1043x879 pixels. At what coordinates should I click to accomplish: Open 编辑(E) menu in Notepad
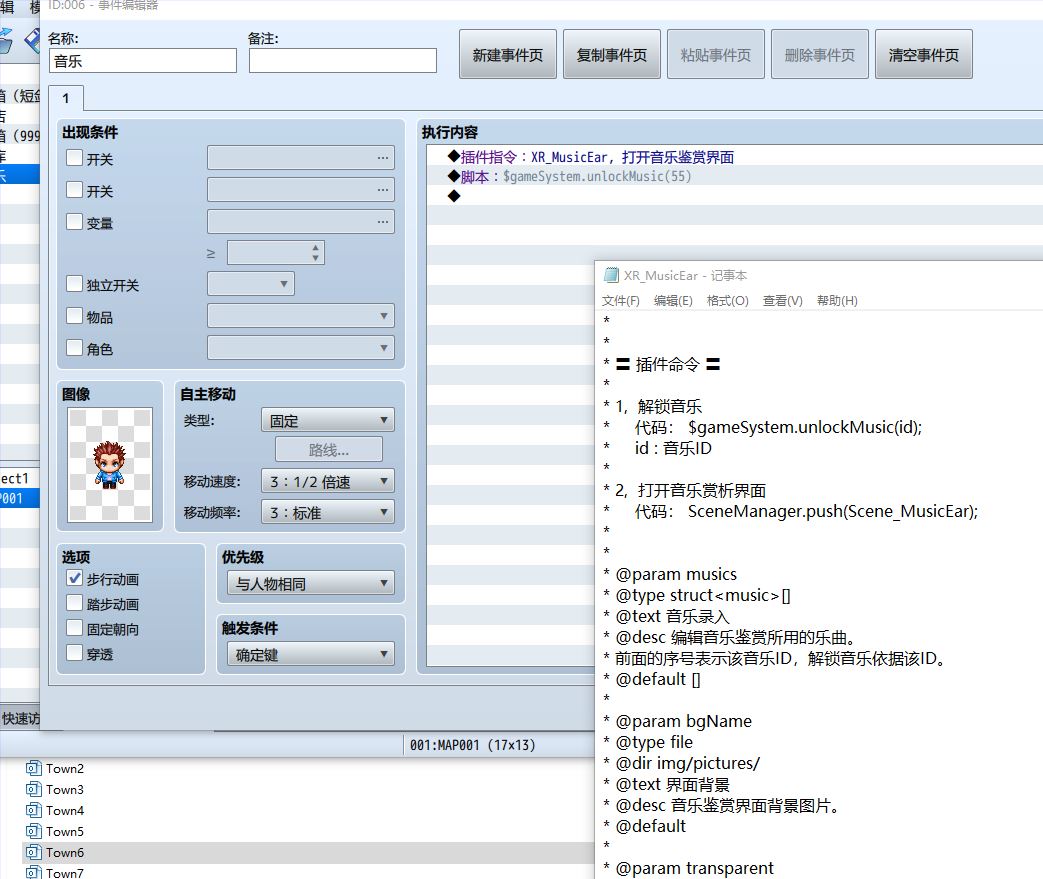tap(673, 301)
